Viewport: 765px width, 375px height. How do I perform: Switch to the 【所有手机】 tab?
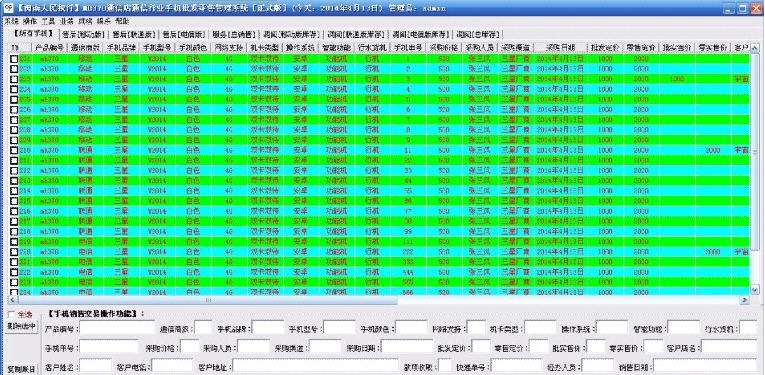[33, 33]
